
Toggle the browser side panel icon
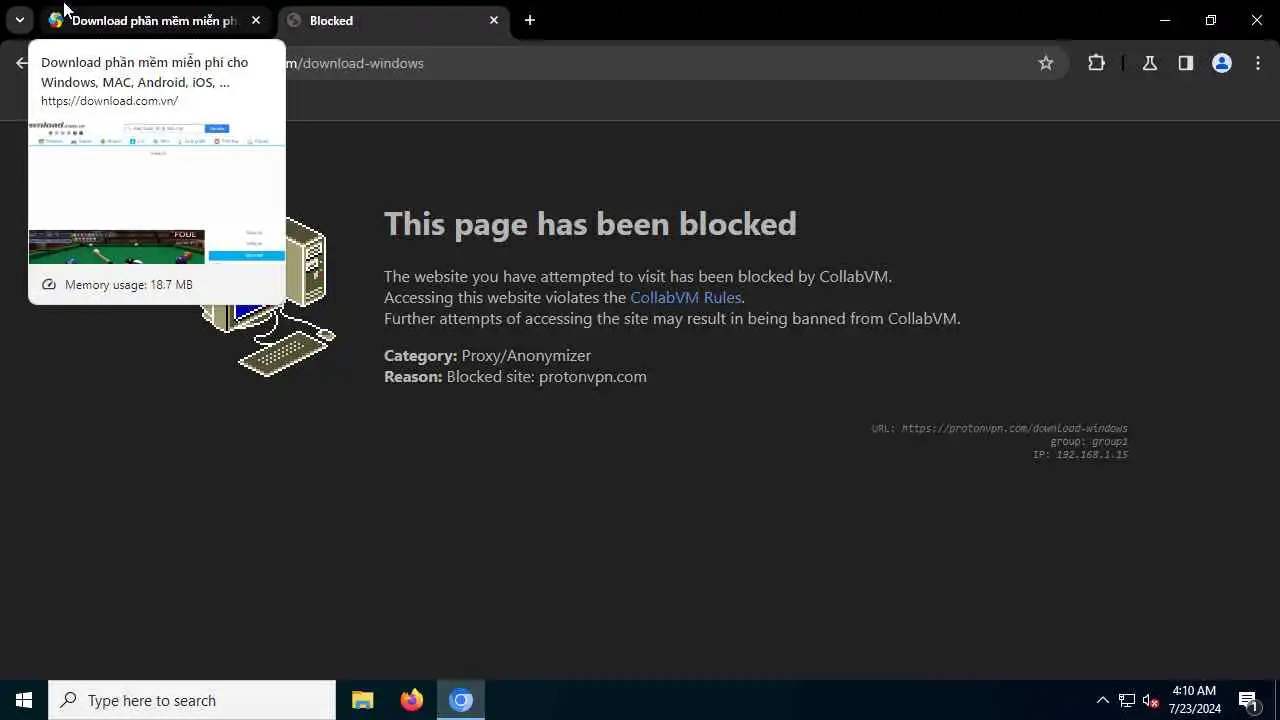1186,63
